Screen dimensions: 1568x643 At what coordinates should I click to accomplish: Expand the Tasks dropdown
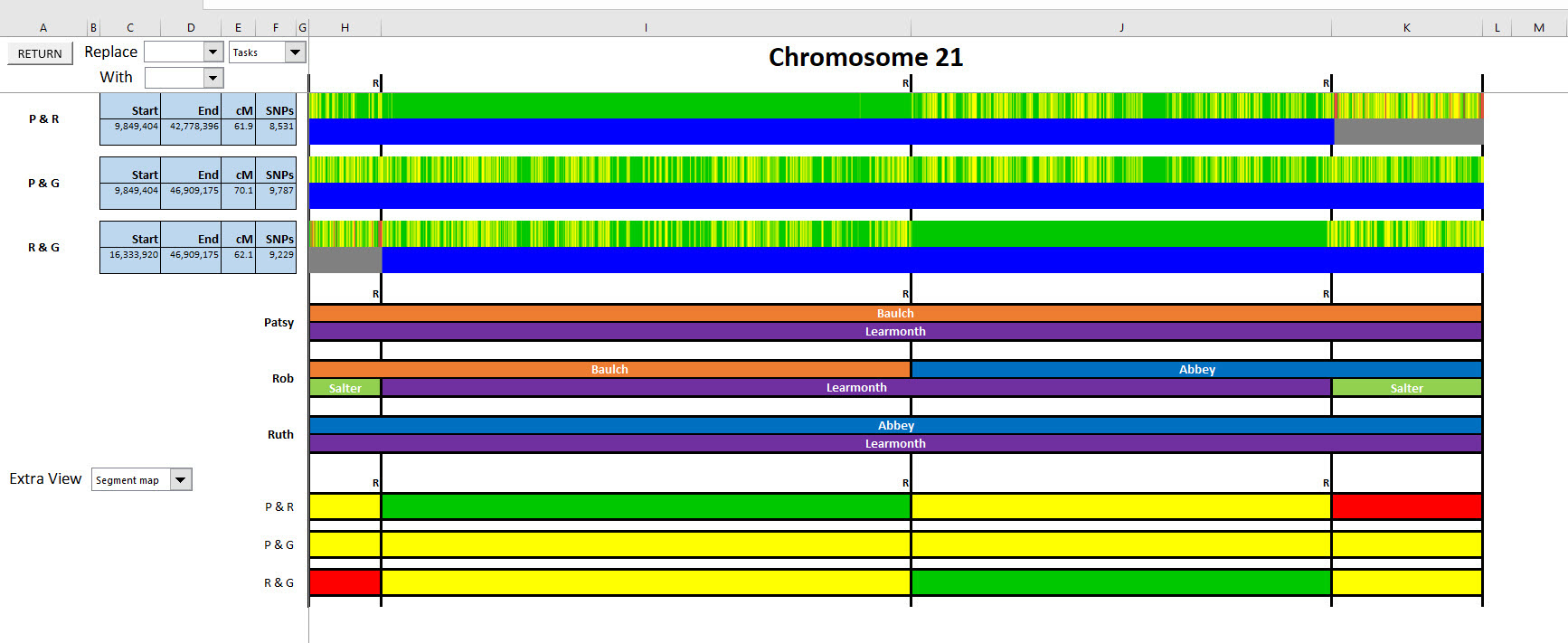[x=295, y=52]
